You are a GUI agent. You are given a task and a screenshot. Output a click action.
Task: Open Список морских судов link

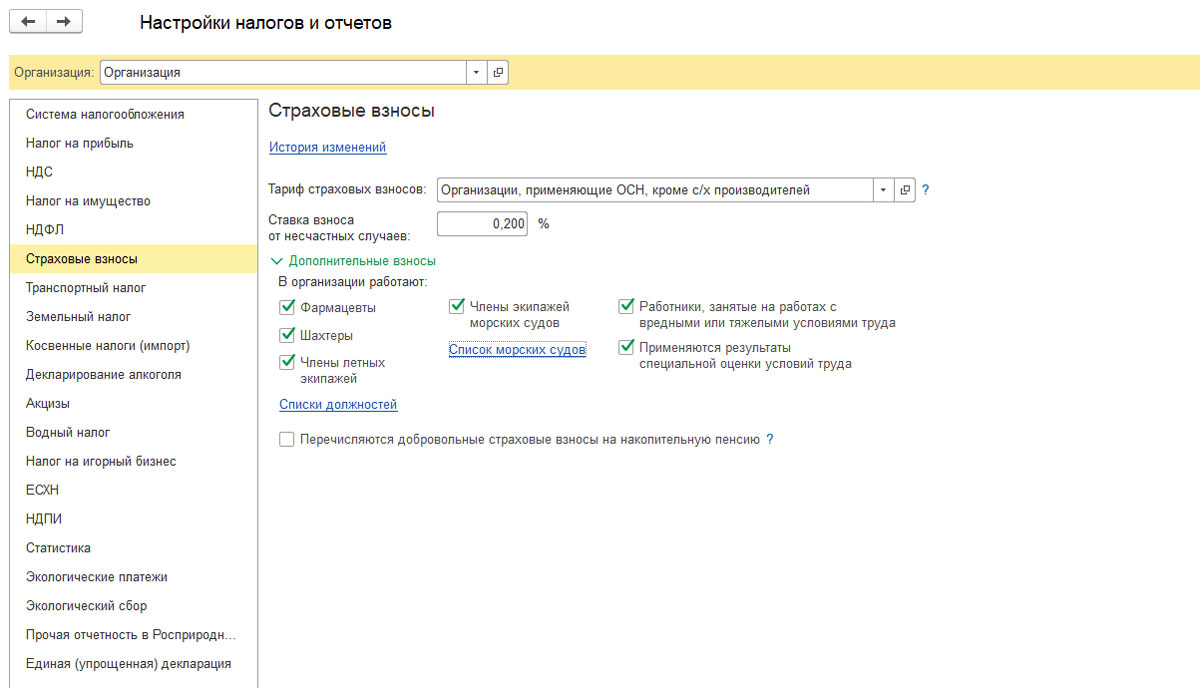point(516,350)
